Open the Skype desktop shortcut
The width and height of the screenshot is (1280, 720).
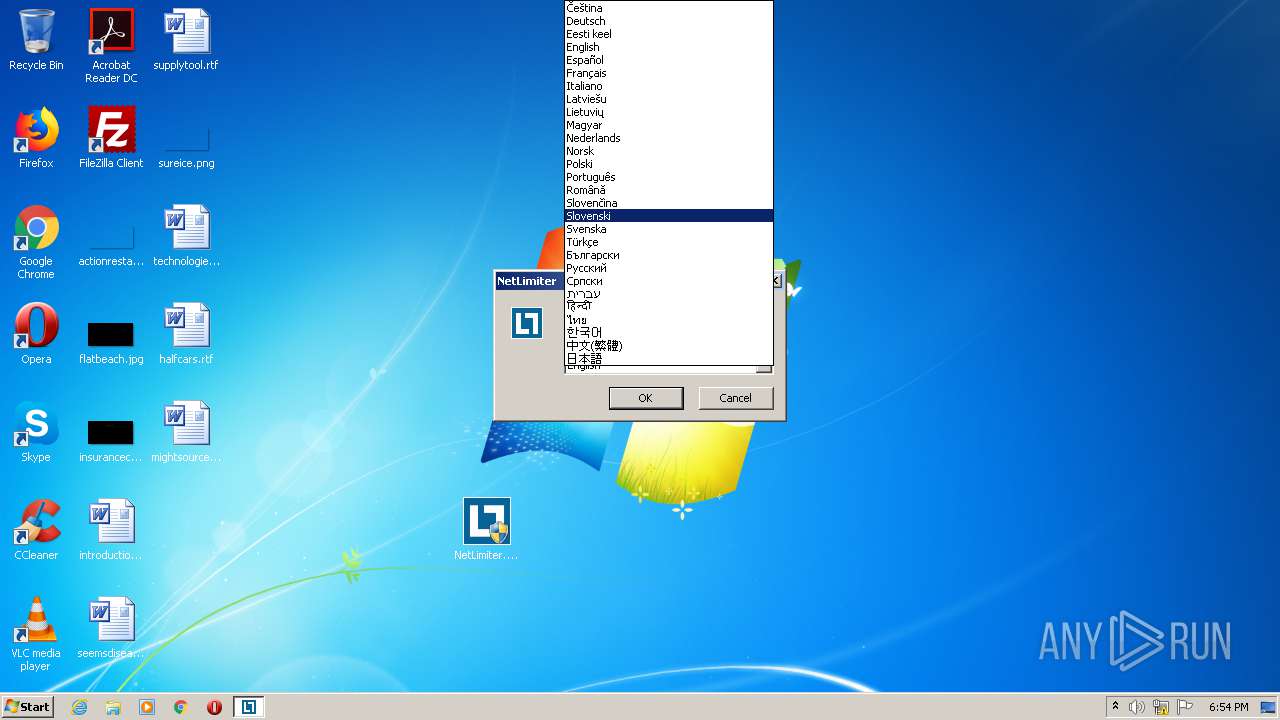pyautogui.click(x=36, y=432)
